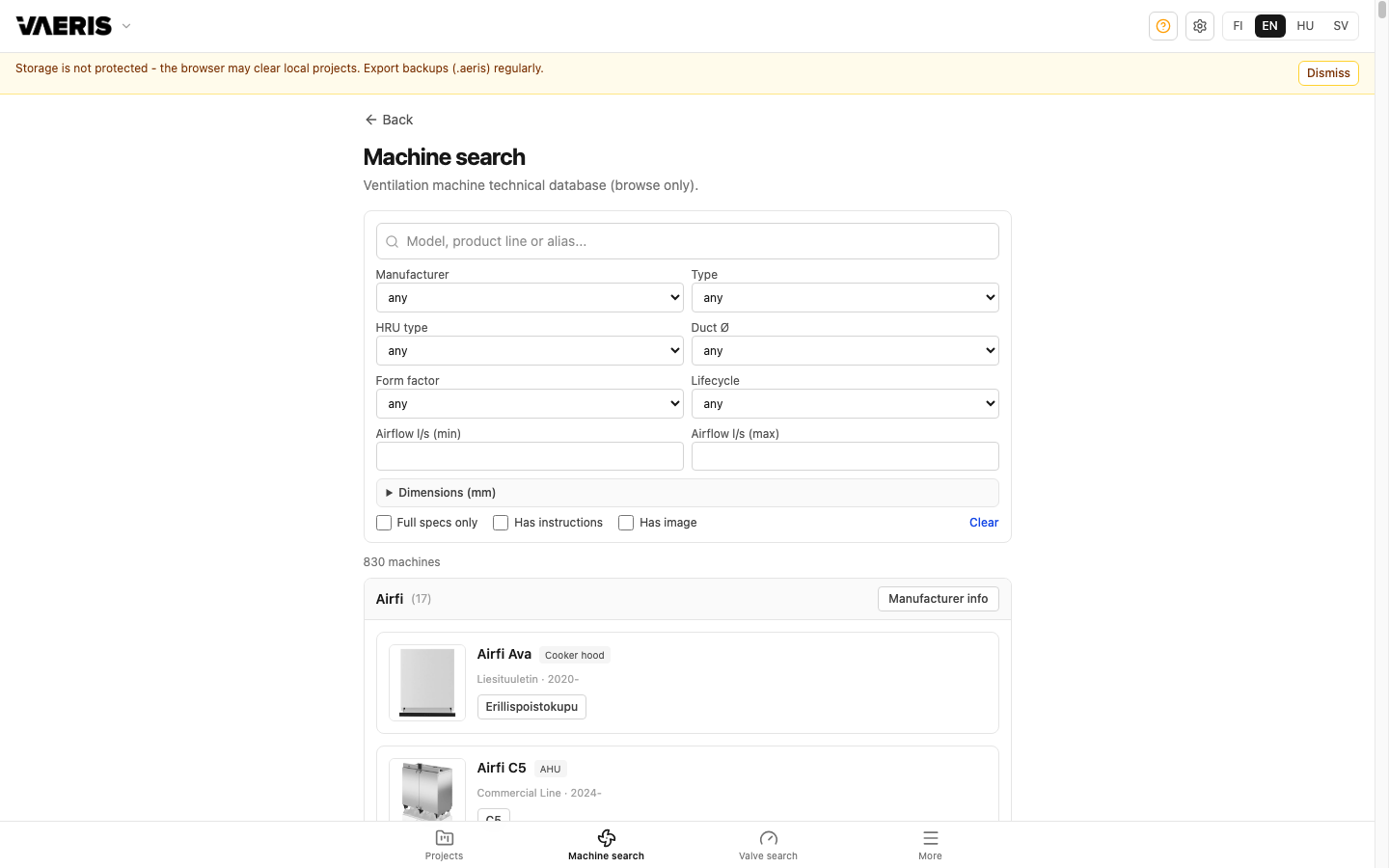
Task: Click the Airfi manufacturer group heading
Action: click(x=390, y=599)
